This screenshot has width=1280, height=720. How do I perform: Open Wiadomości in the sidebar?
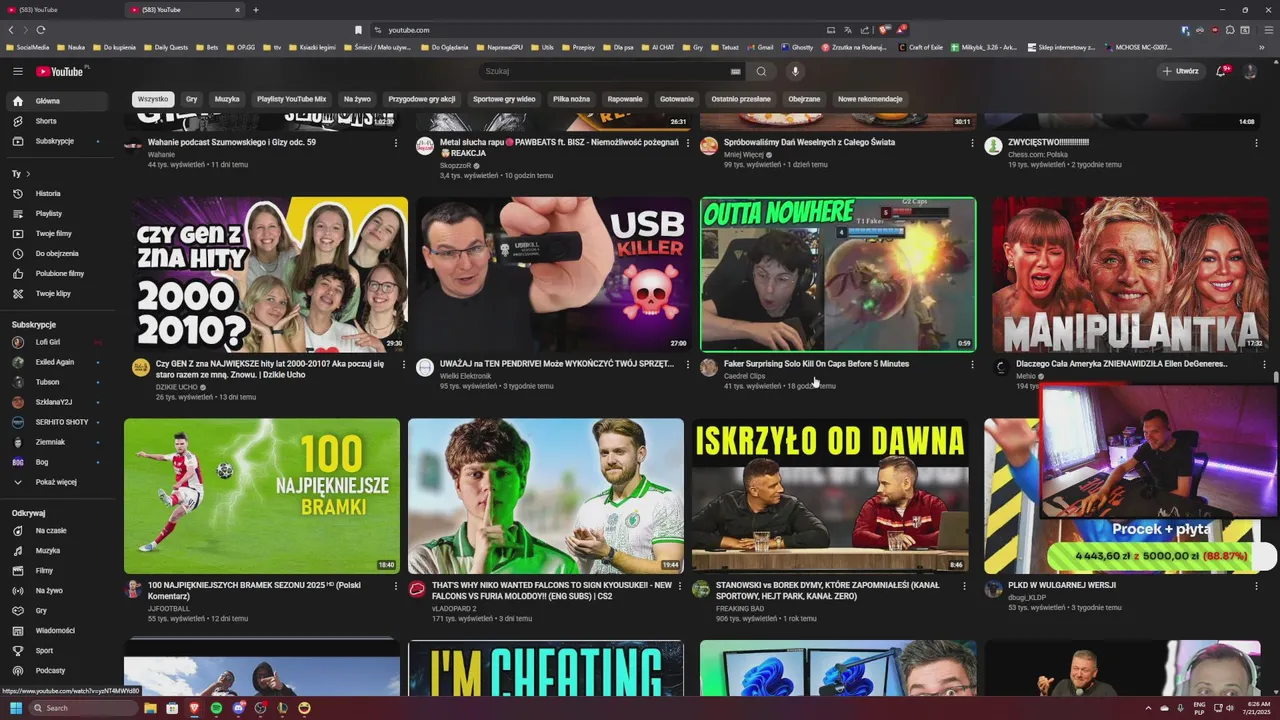pos(57,631)
